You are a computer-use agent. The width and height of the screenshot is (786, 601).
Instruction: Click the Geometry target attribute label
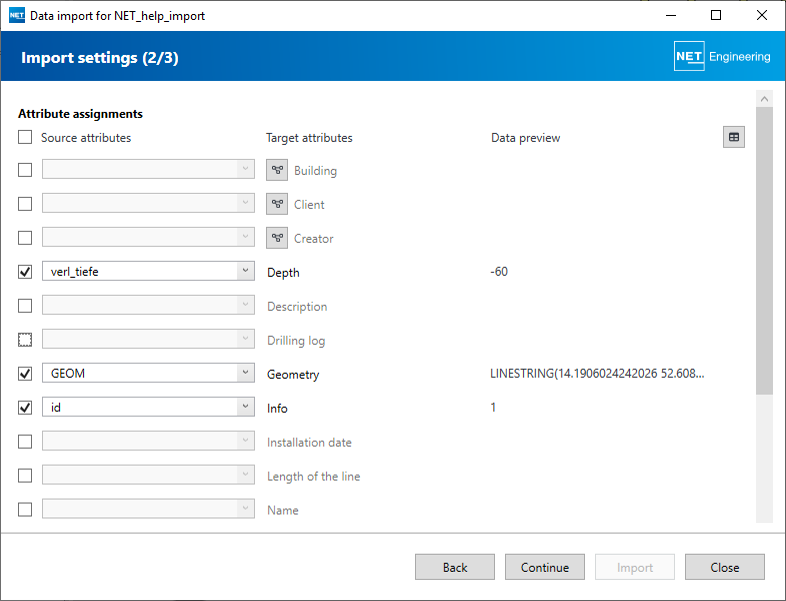[x=293, y=374]
